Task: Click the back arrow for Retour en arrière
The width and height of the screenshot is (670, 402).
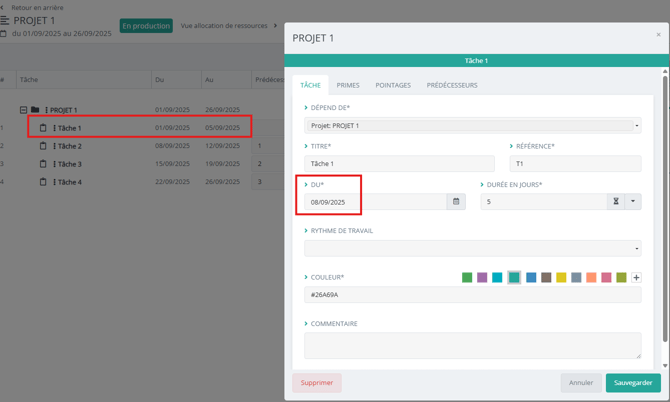Action: pos(3,7)
